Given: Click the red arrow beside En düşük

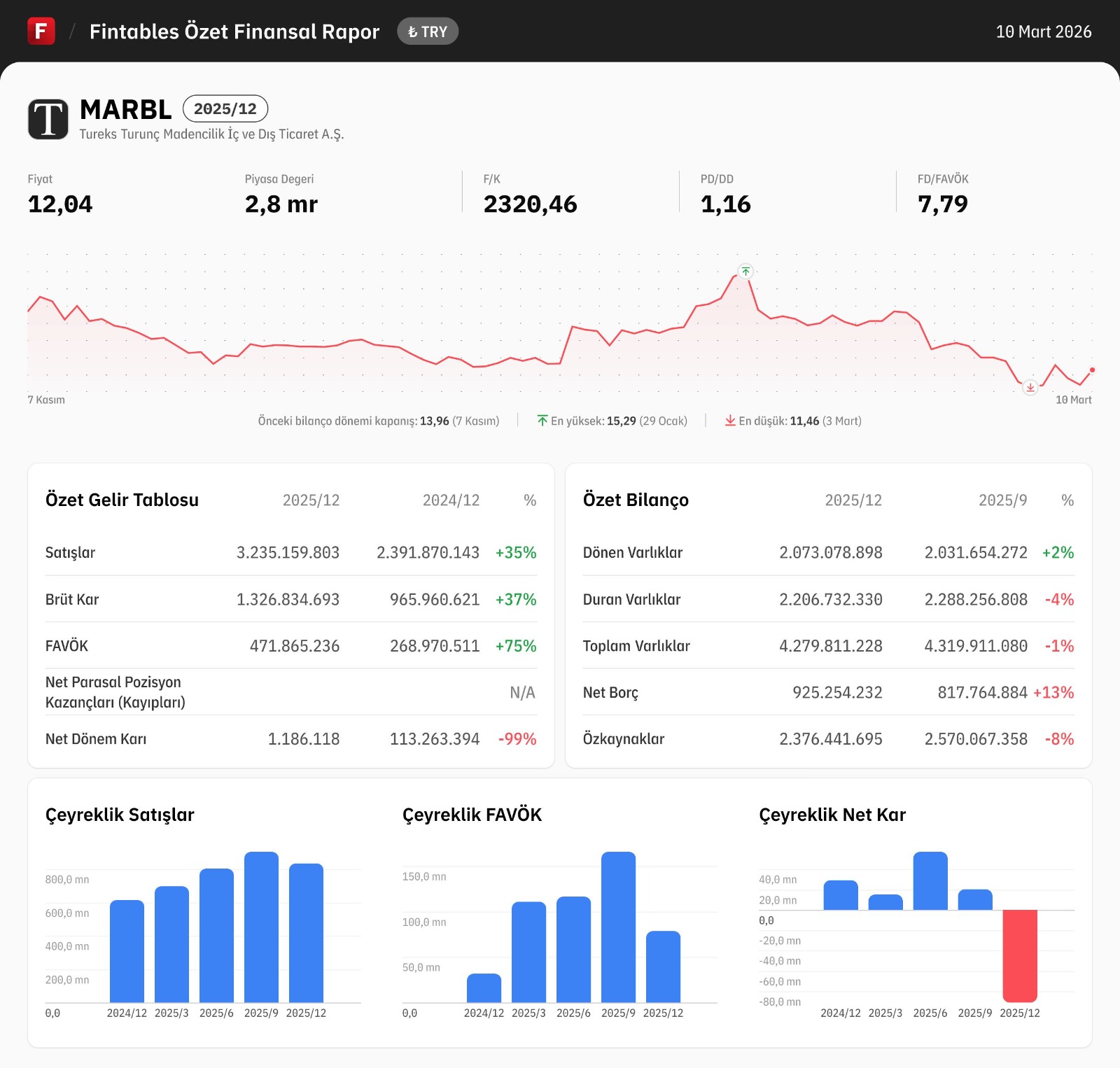Looking at the screenshot, I should click(730, 421).
